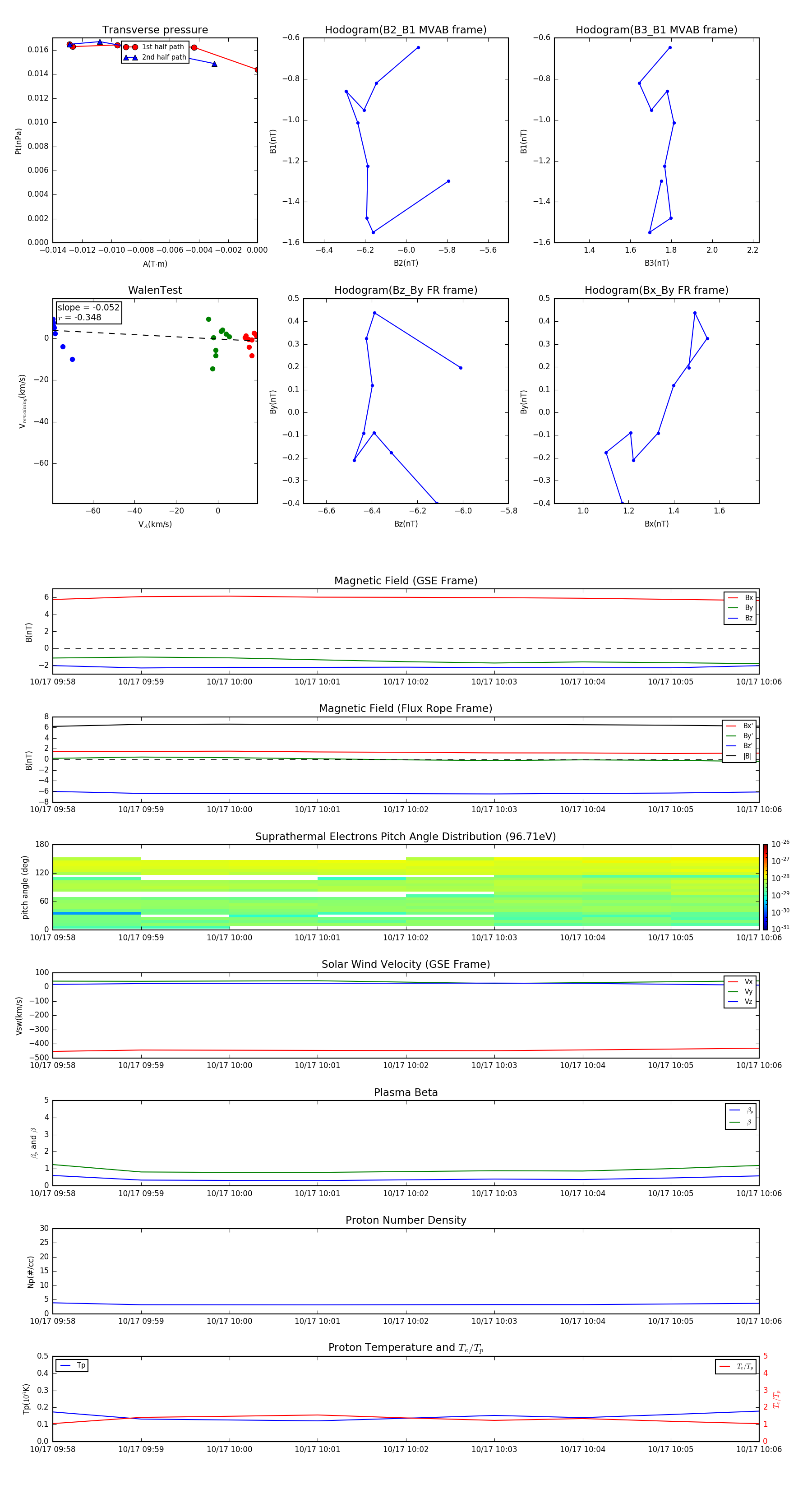The height and width of the screenshot is (1489, 812).
Task: Click the 'Np(#/cc)' axis label
Action: tap(31, 1272)
